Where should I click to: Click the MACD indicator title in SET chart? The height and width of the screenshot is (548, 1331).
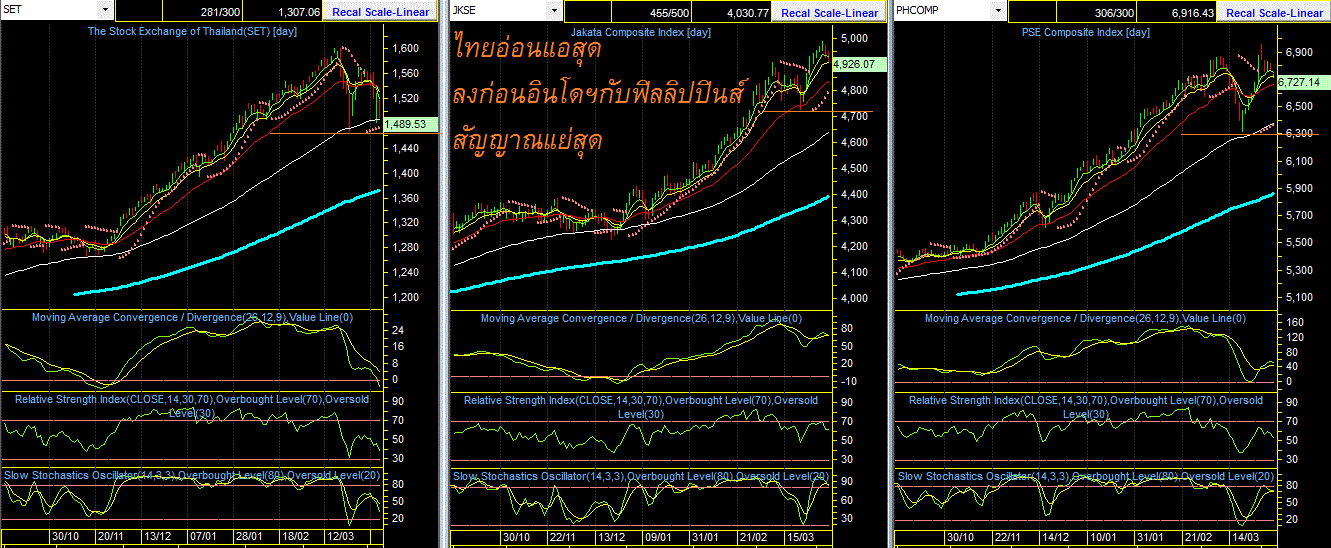coord(193,317)
